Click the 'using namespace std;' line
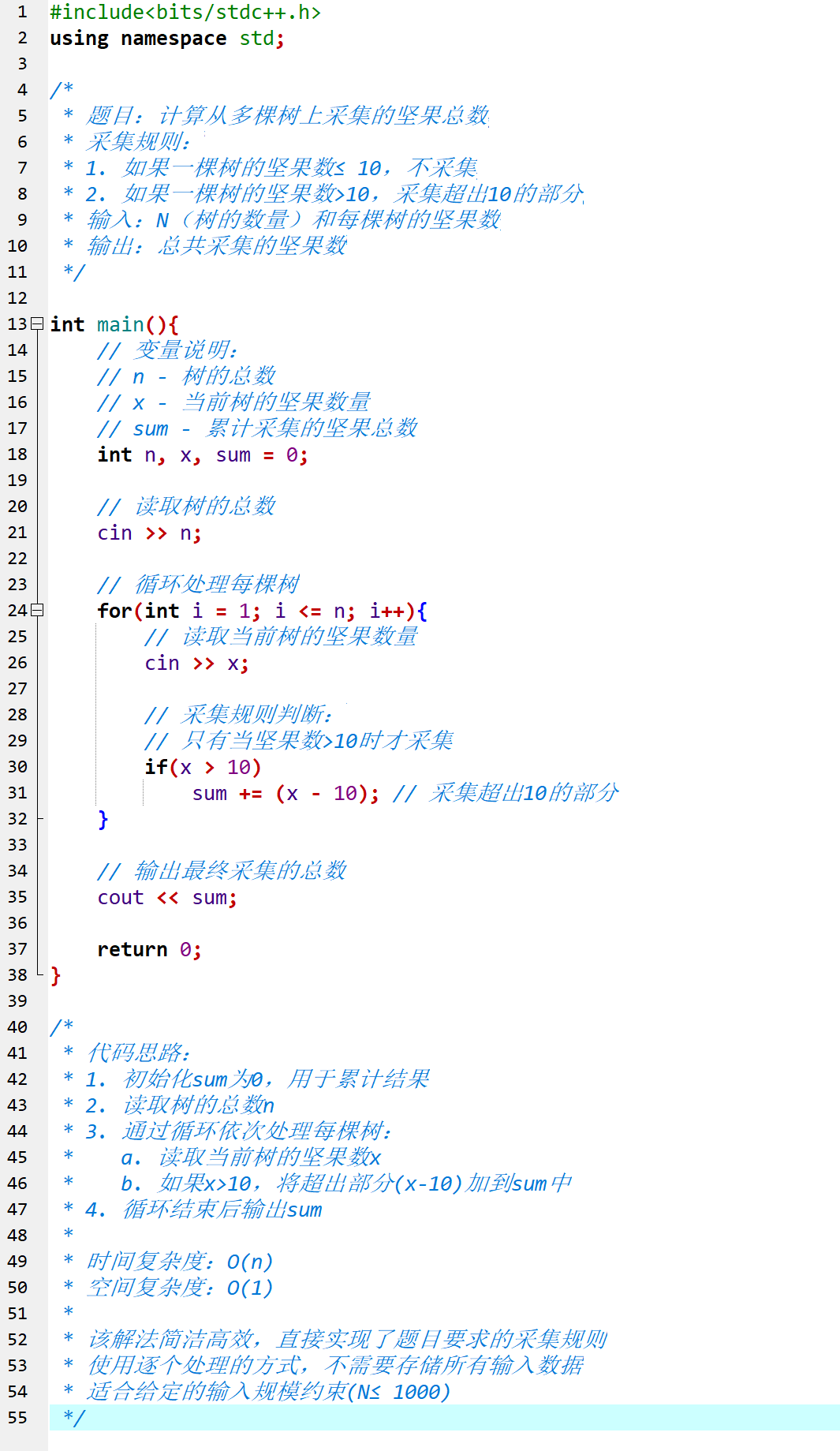The width and height of the screenshot is (840, 1451). coord(167,38)
